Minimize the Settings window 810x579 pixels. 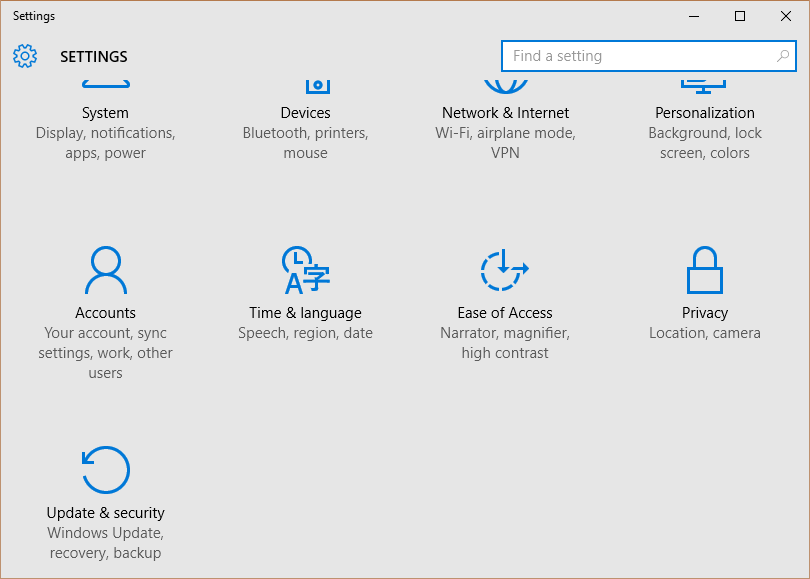pos(694,16)
